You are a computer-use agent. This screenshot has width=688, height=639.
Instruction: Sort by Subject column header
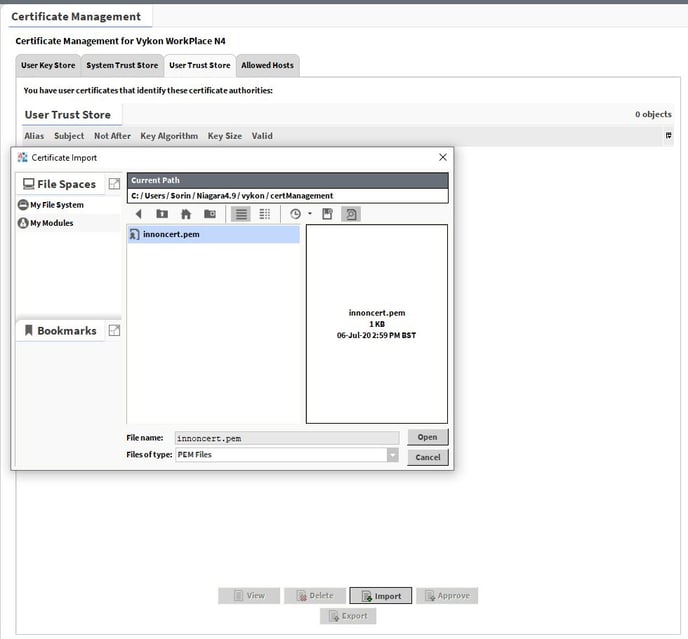[x=69, y=136]
